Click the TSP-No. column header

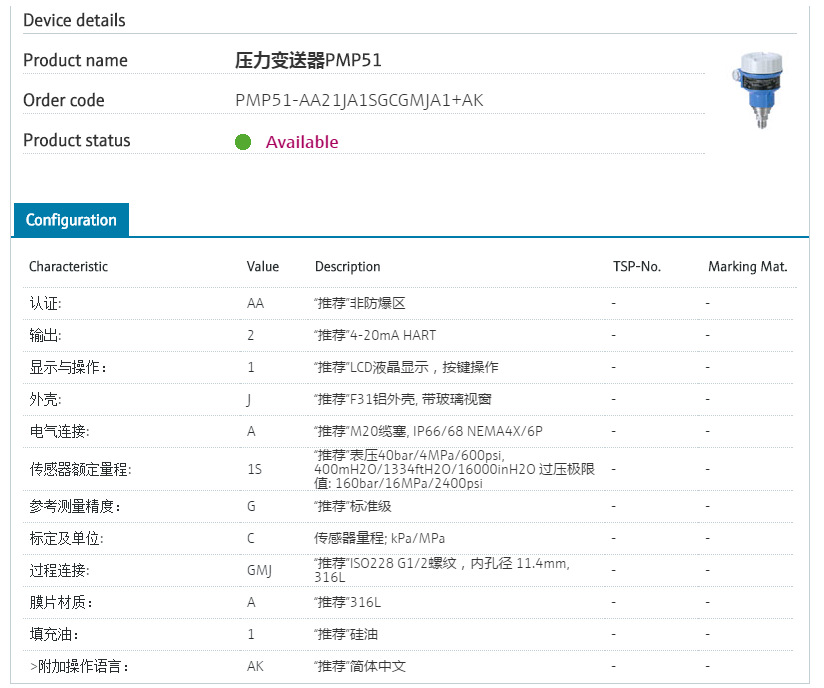pos(636,266)
